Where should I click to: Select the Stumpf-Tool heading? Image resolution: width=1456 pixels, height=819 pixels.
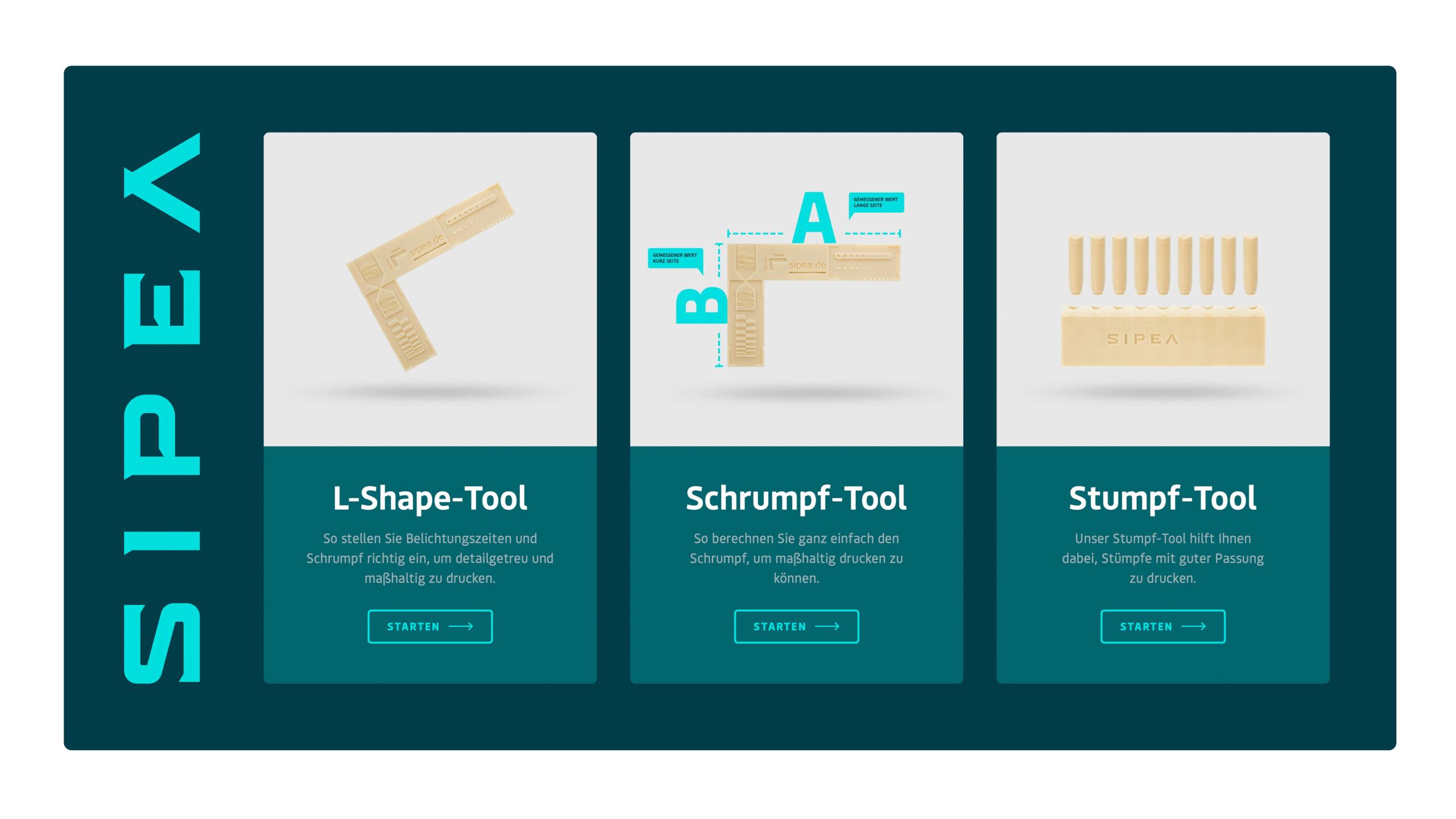tap(1163, 499)
